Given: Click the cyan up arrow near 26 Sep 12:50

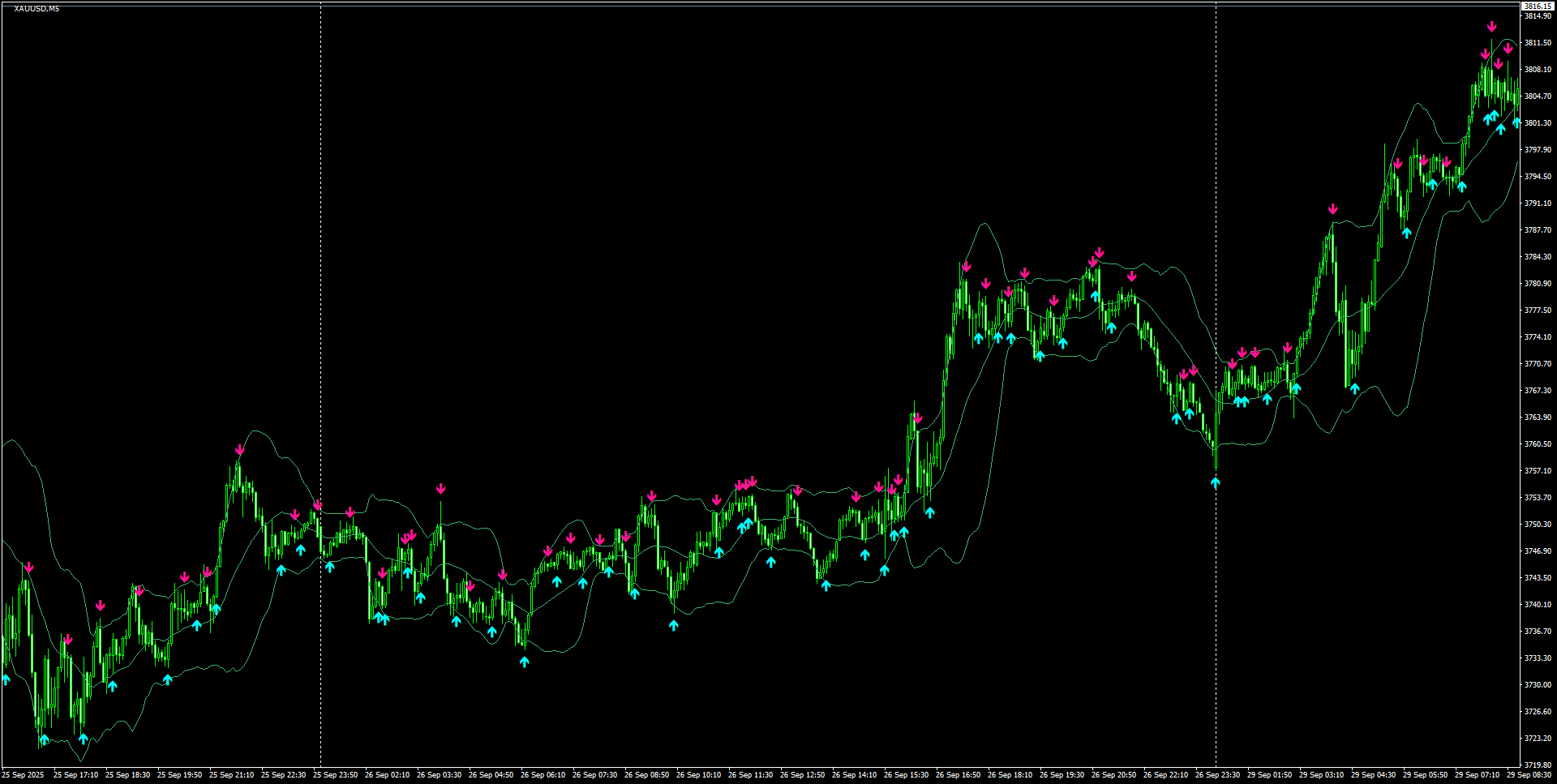Looking at the screenshot, I should coord(825,585).
